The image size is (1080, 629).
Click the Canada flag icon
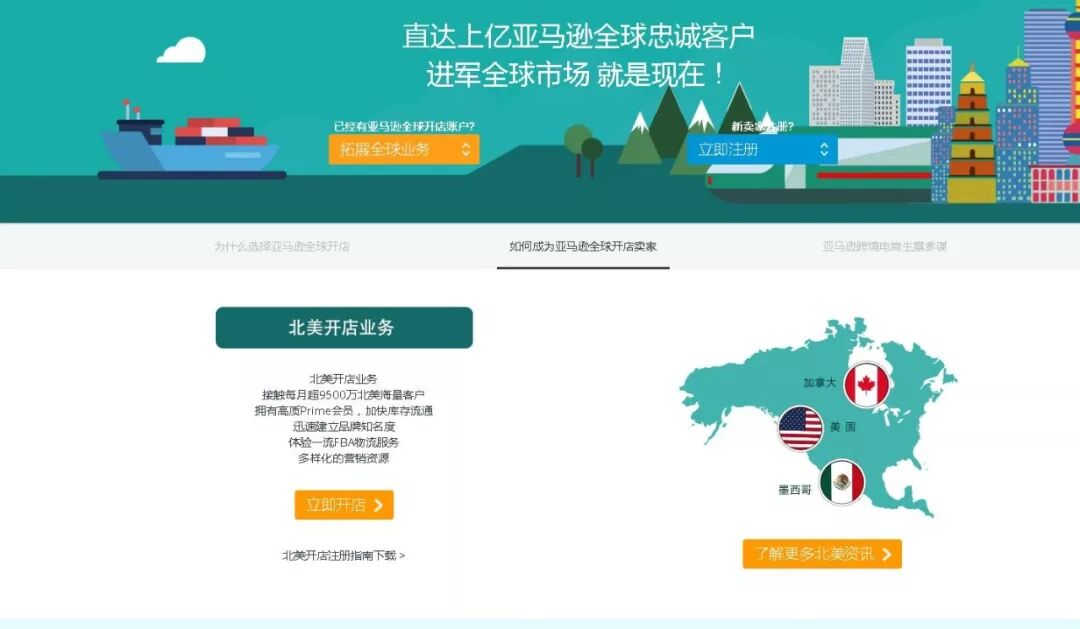coord(866,384)
